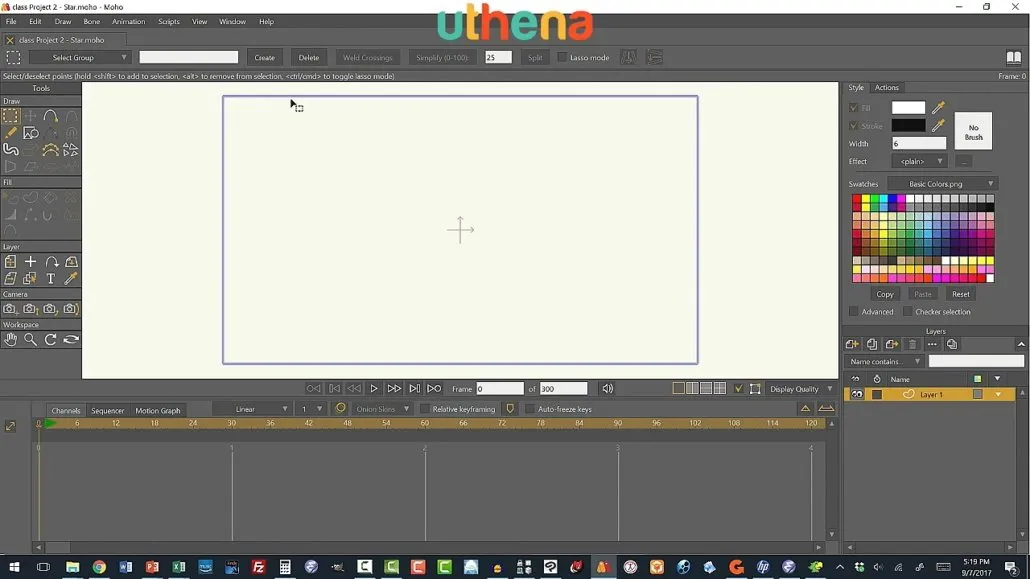Screen dimensions: 1030x579
Task: Select the Select Points tool
Action: click(11, 116)
